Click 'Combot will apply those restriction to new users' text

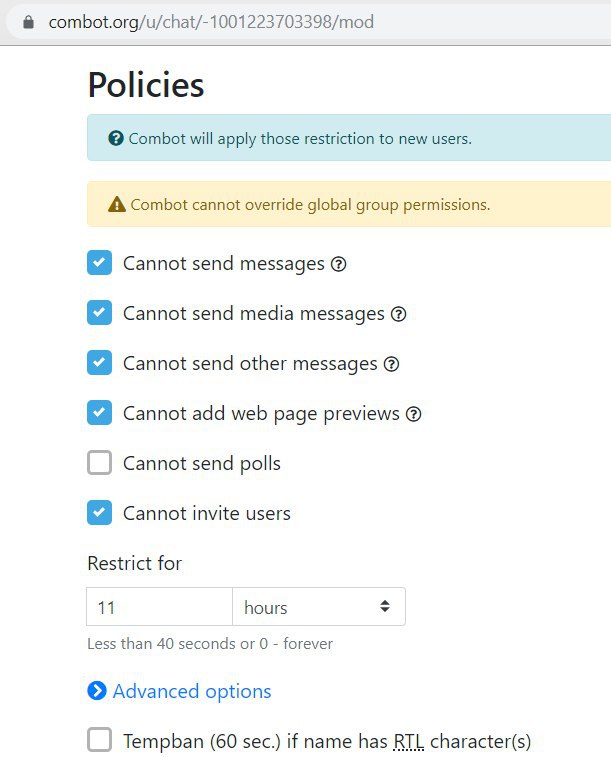300,139
